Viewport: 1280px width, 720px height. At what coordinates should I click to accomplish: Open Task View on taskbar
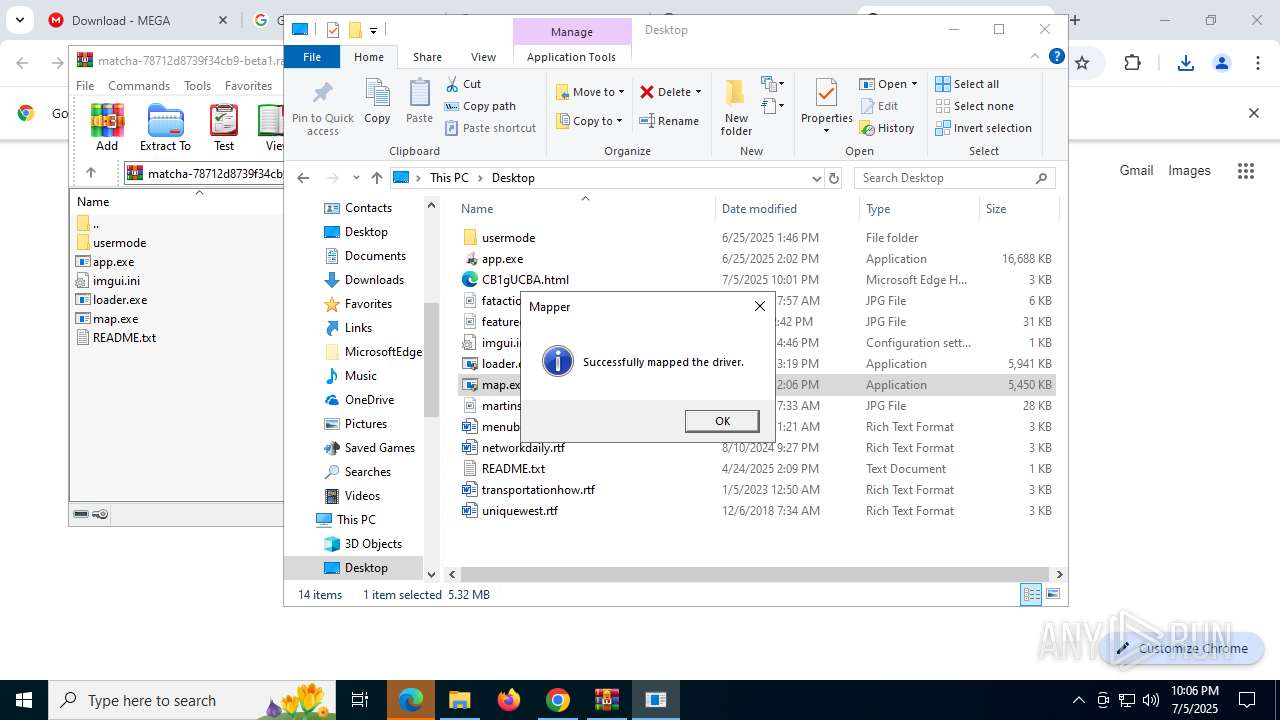coord(360,700)
